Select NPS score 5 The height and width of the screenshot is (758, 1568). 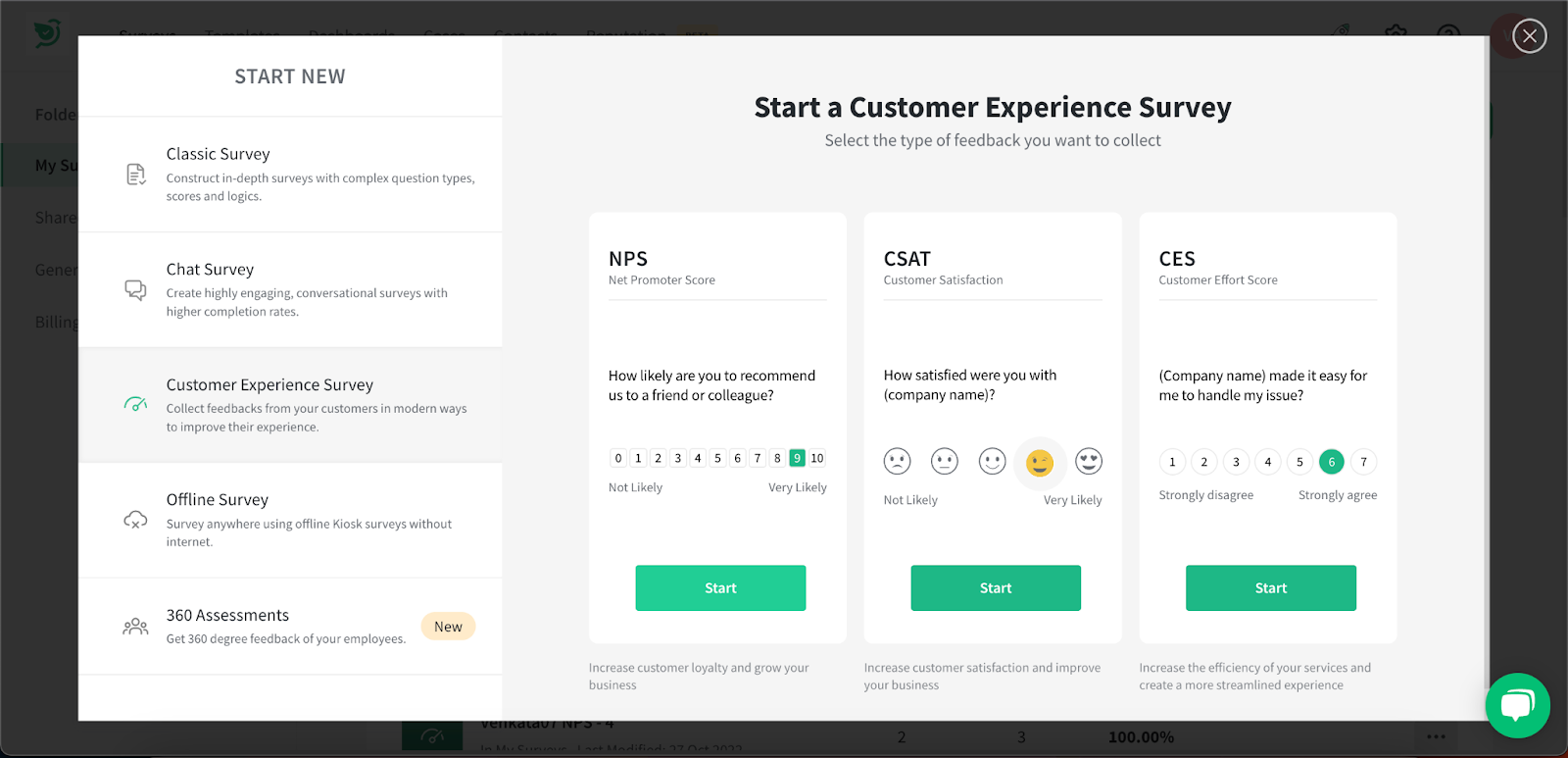[x=717, y=458]
